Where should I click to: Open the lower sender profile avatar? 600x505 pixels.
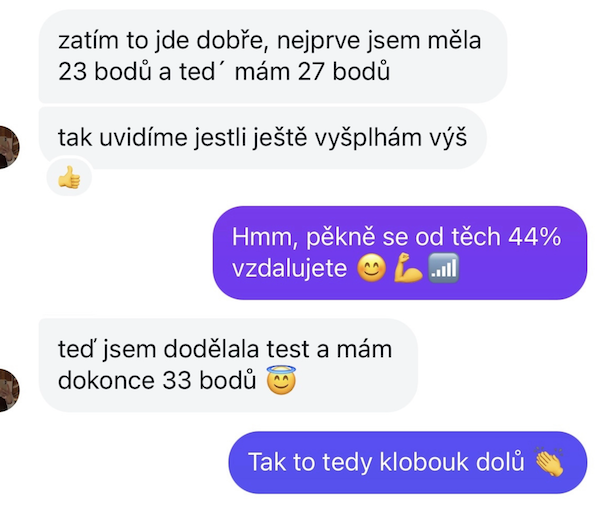(8, 390)
